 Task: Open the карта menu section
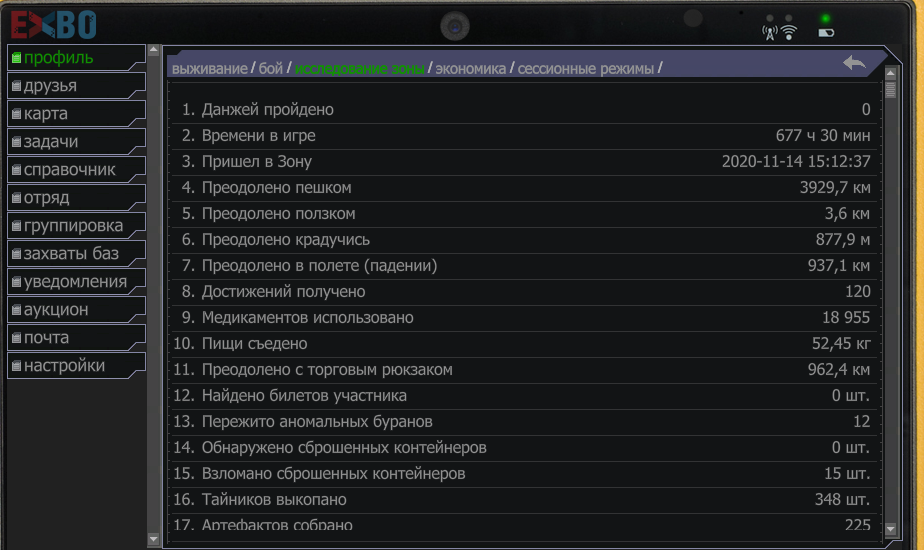[x=76, y=114]
